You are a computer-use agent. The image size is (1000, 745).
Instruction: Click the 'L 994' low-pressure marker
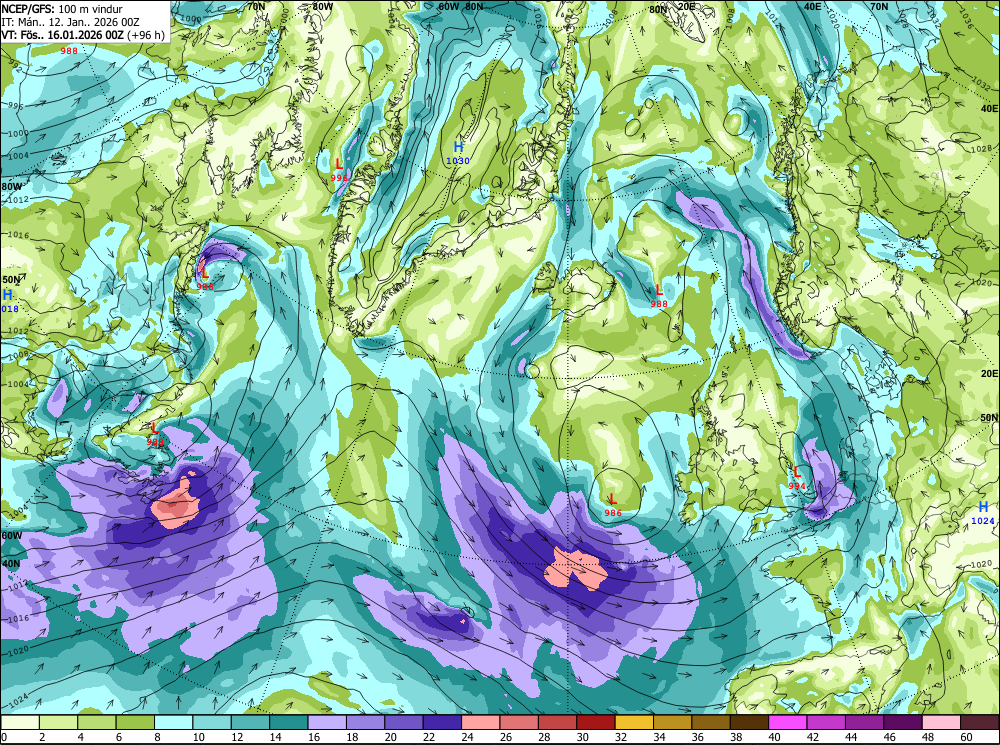coord(797,478)
